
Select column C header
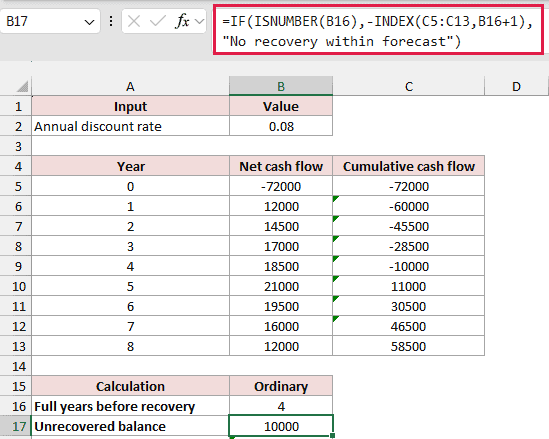pyautogui.click(x=409, y=86)
